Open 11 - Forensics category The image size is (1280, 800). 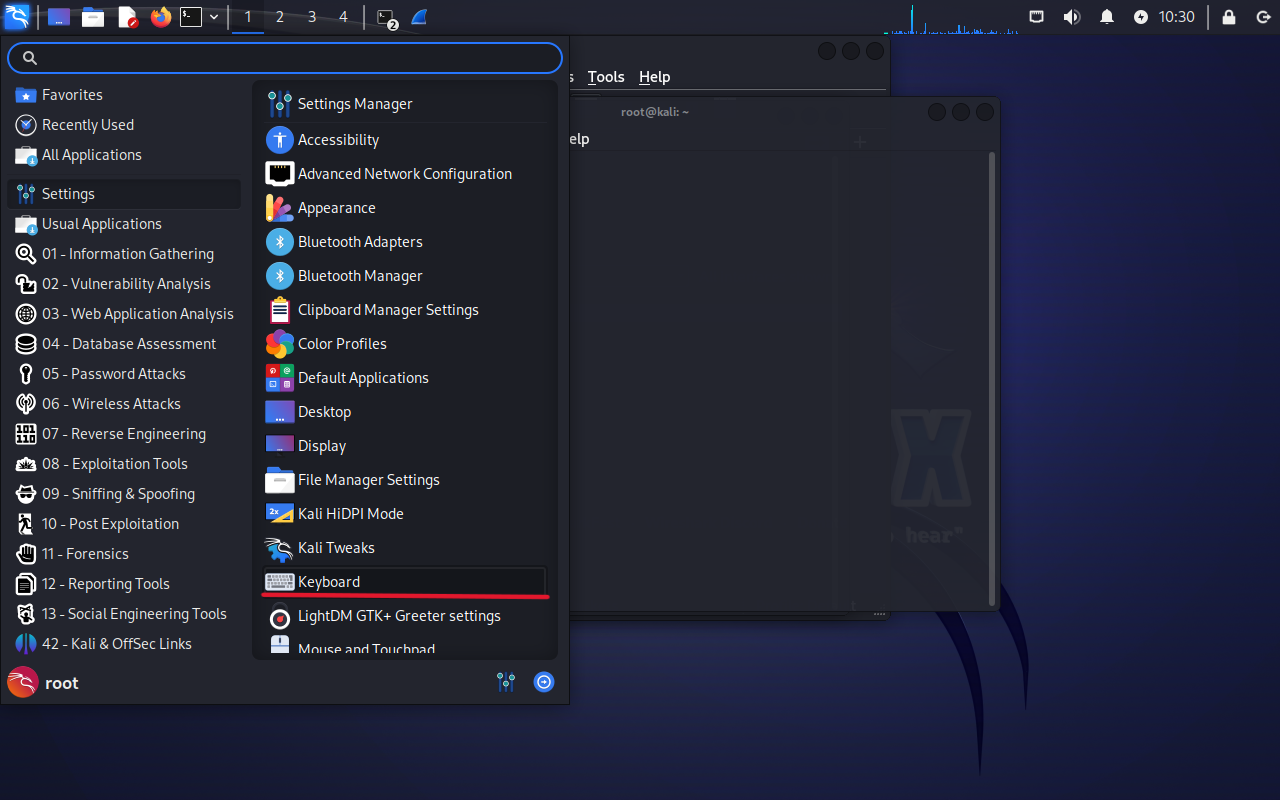coord(124,554)
